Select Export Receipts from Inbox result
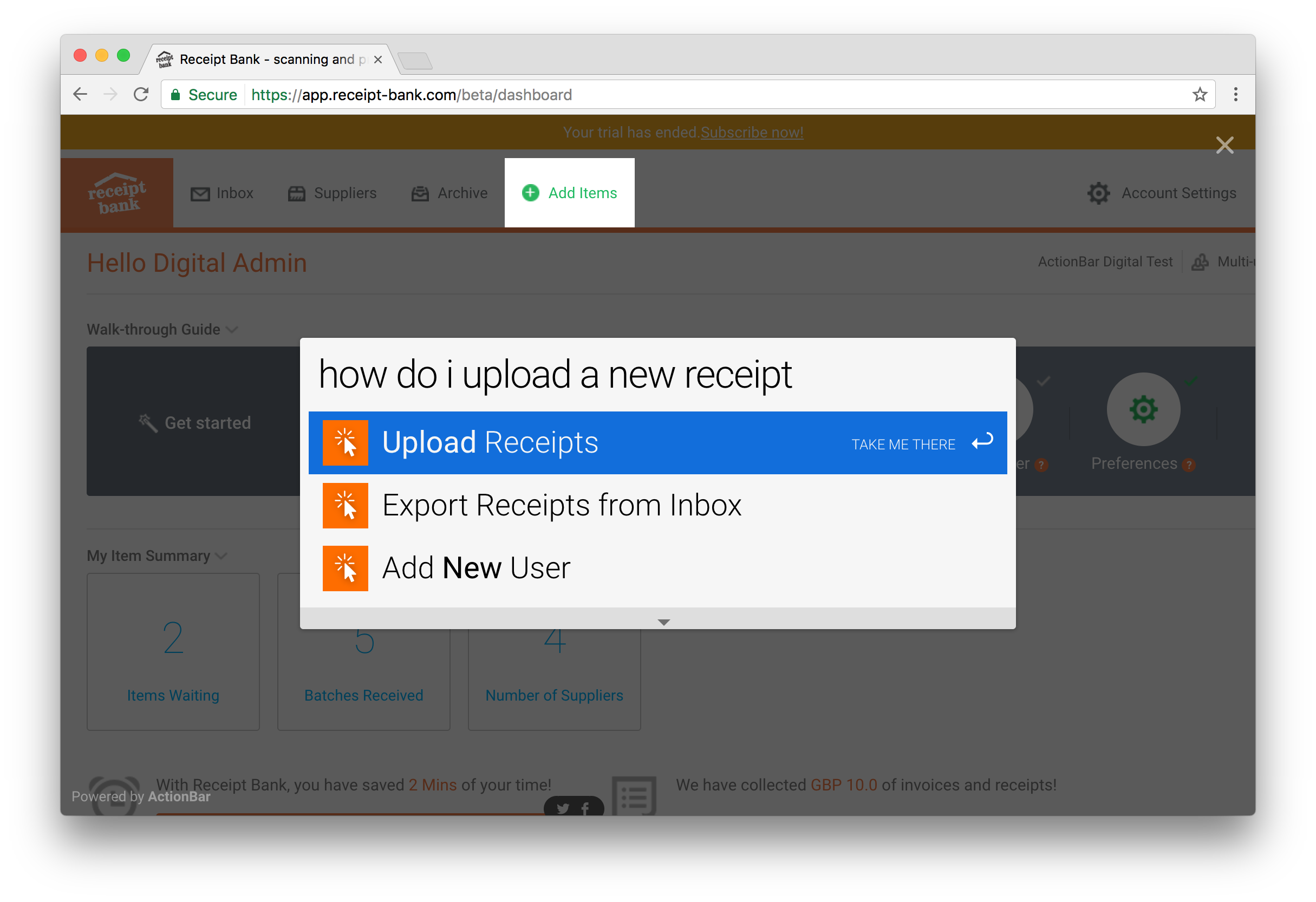Screen dimensions: 1316x902 [x=561, y=505]
